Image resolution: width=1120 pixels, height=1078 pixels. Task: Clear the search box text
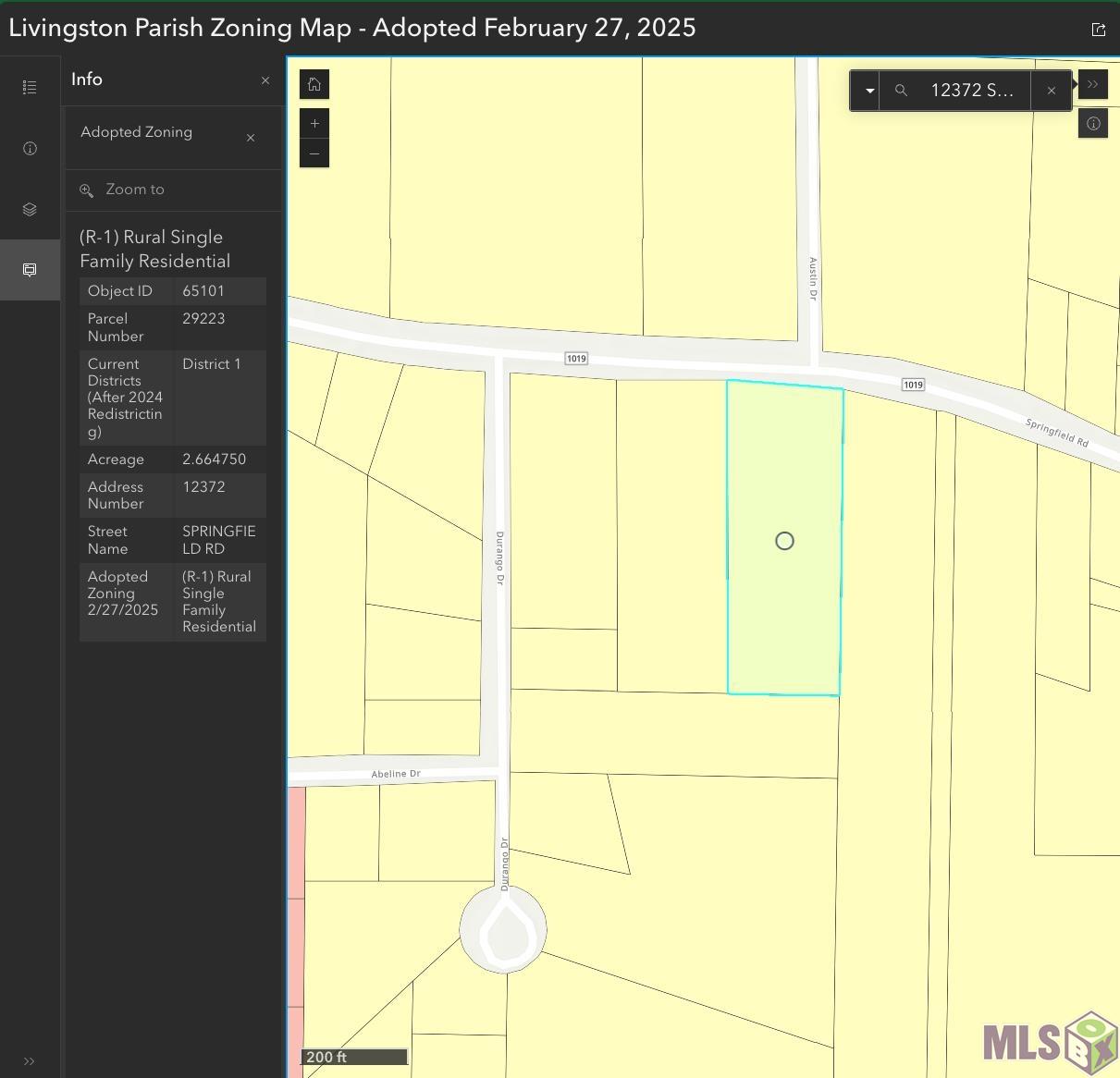point(1052,91)
